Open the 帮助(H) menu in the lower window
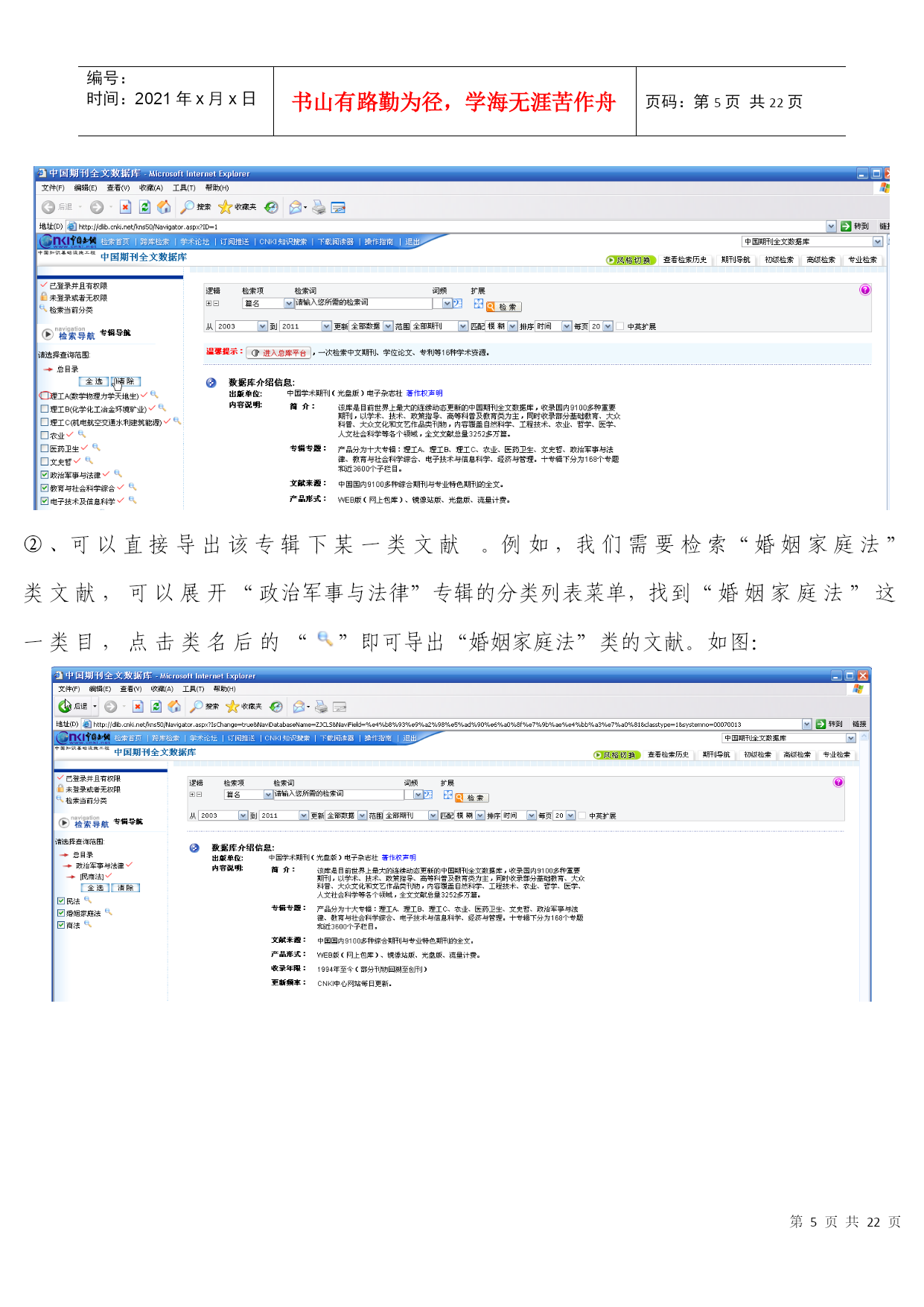Image resolution: width=924 pixels, height=1307 pixels. click(x=224, y=689)
